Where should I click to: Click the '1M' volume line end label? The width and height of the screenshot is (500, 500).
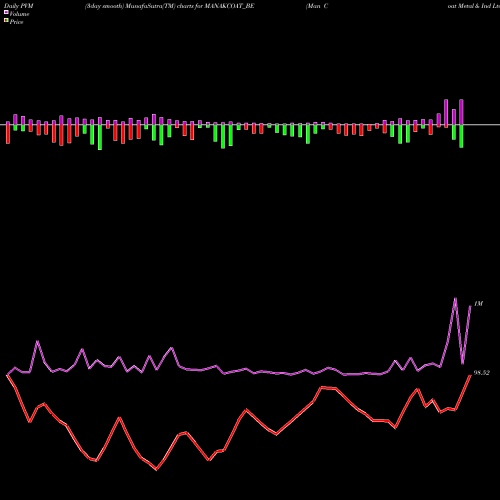click(x=478, y=304)
